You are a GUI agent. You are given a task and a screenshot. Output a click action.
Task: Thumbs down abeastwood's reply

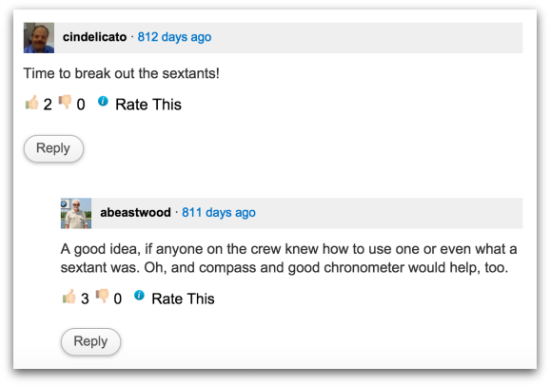pyautogui.click(x=102, y=296)
